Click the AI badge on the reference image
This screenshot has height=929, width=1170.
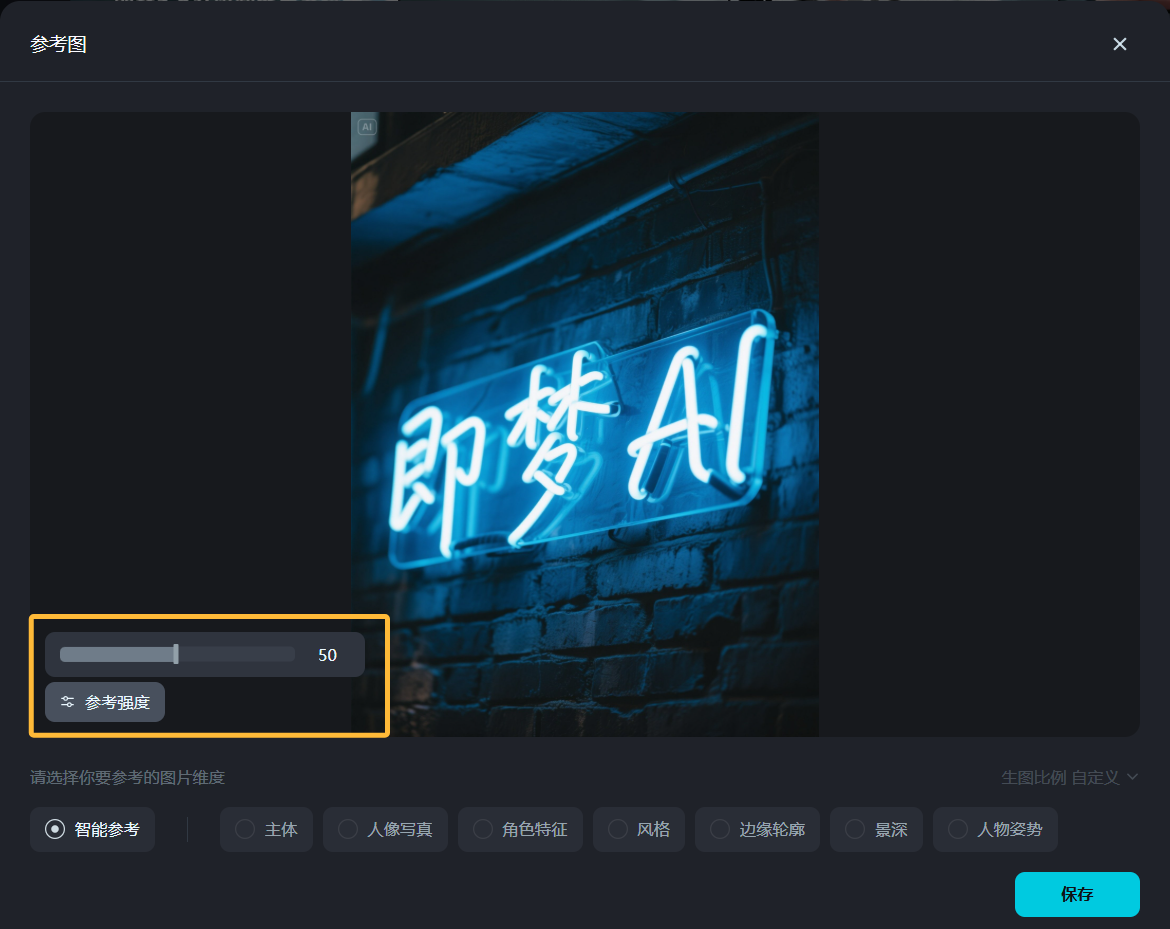(366, 127)
